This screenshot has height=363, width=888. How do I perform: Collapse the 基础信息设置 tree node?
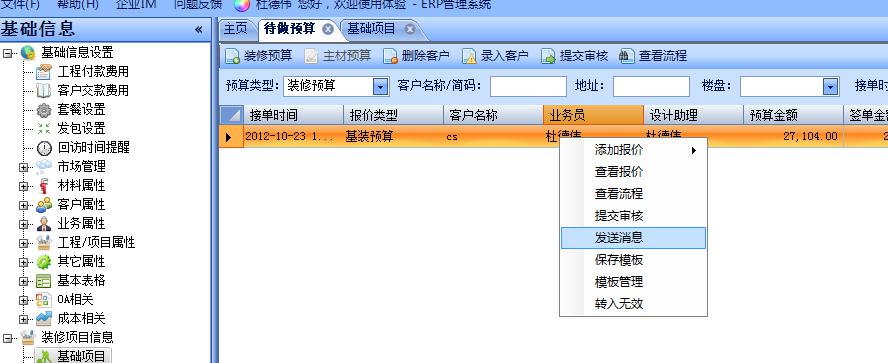(7, 53)
